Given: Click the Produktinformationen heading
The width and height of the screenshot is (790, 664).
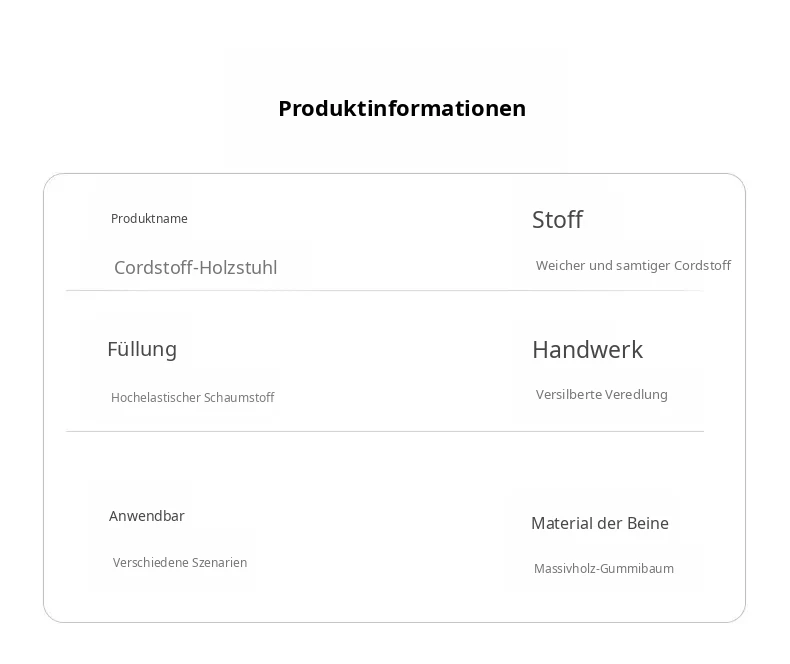Looking at the screenshot, I should point(402,108).
